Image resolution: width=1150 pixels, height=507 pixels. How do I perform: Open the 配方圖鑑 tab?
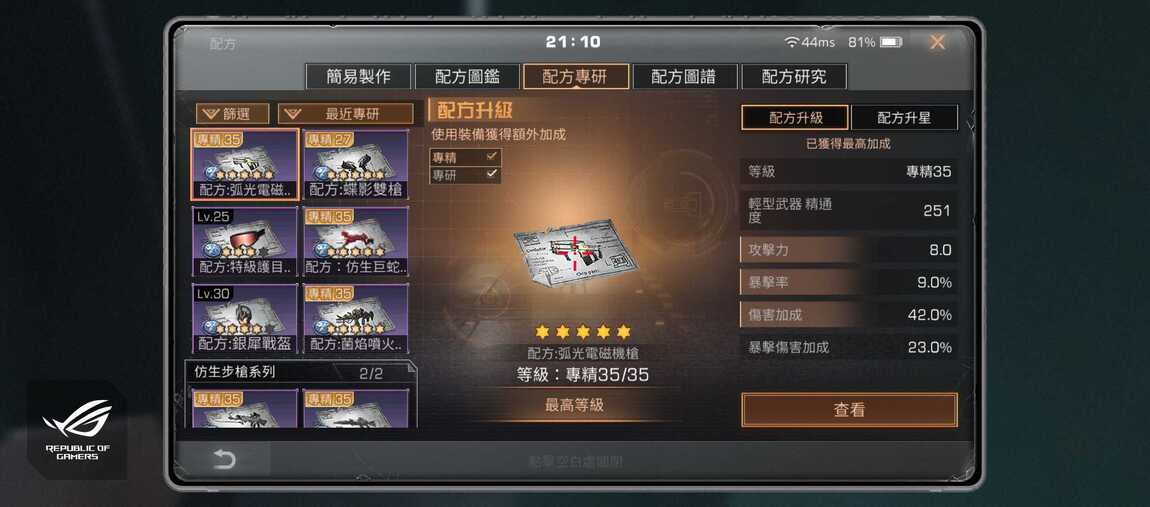pyautogui.click(x=467, y=76)
